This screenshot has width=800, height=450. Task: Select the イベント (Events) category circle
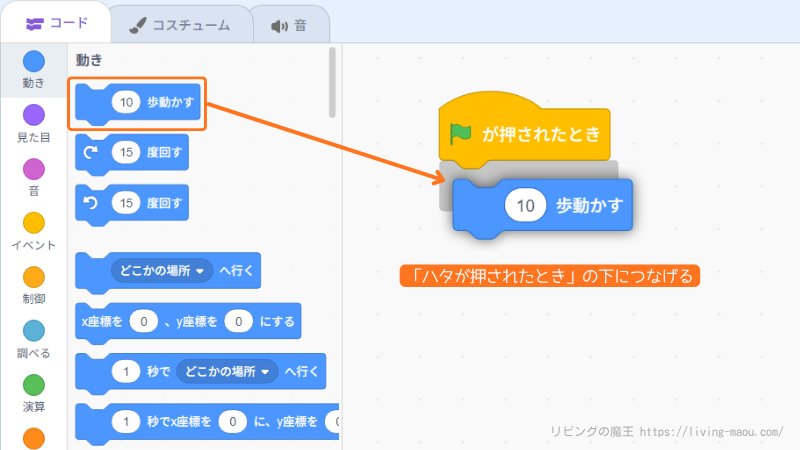pyautogui.click(x=34, y=223)
